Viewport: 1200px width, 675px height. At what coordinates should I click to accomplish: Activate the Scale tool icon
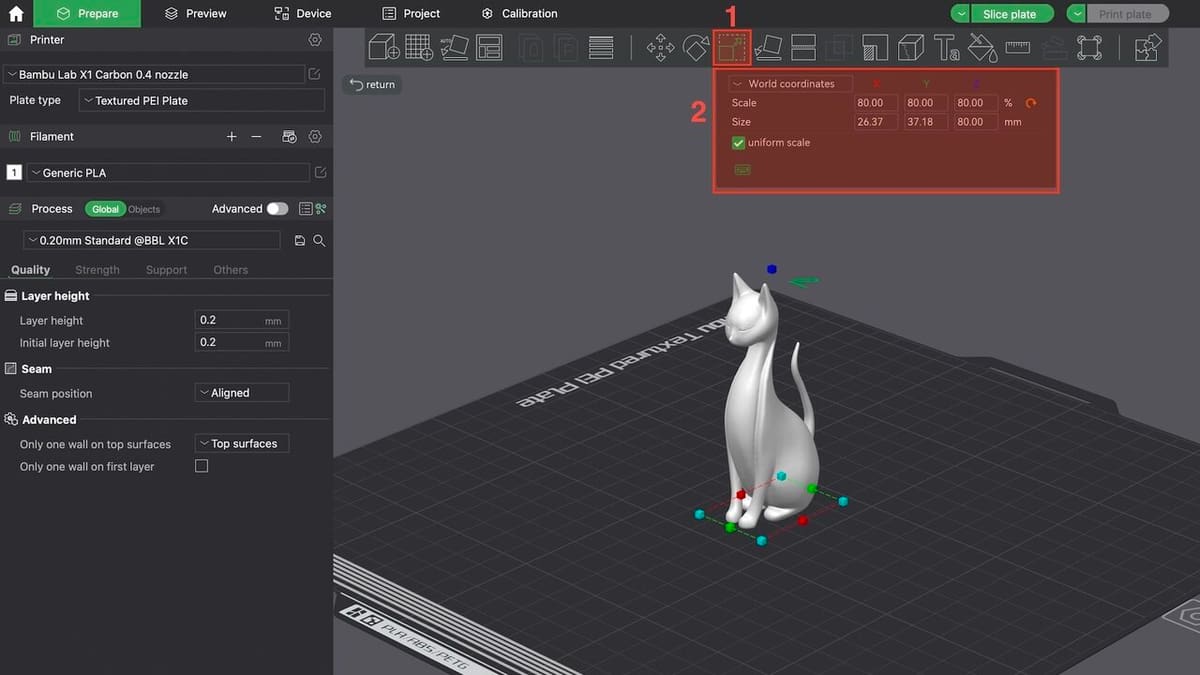(732, 47)
